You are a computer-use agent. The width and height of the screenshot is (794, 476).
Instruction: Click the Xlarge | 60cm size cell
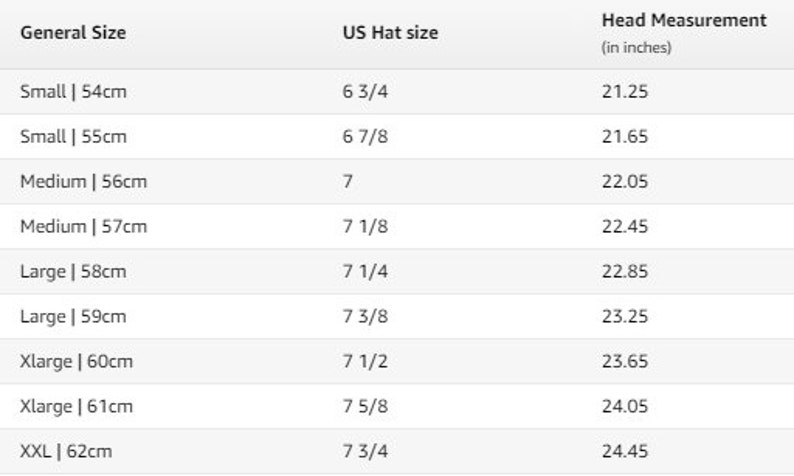pyautogui.click(x=76, y=362)
